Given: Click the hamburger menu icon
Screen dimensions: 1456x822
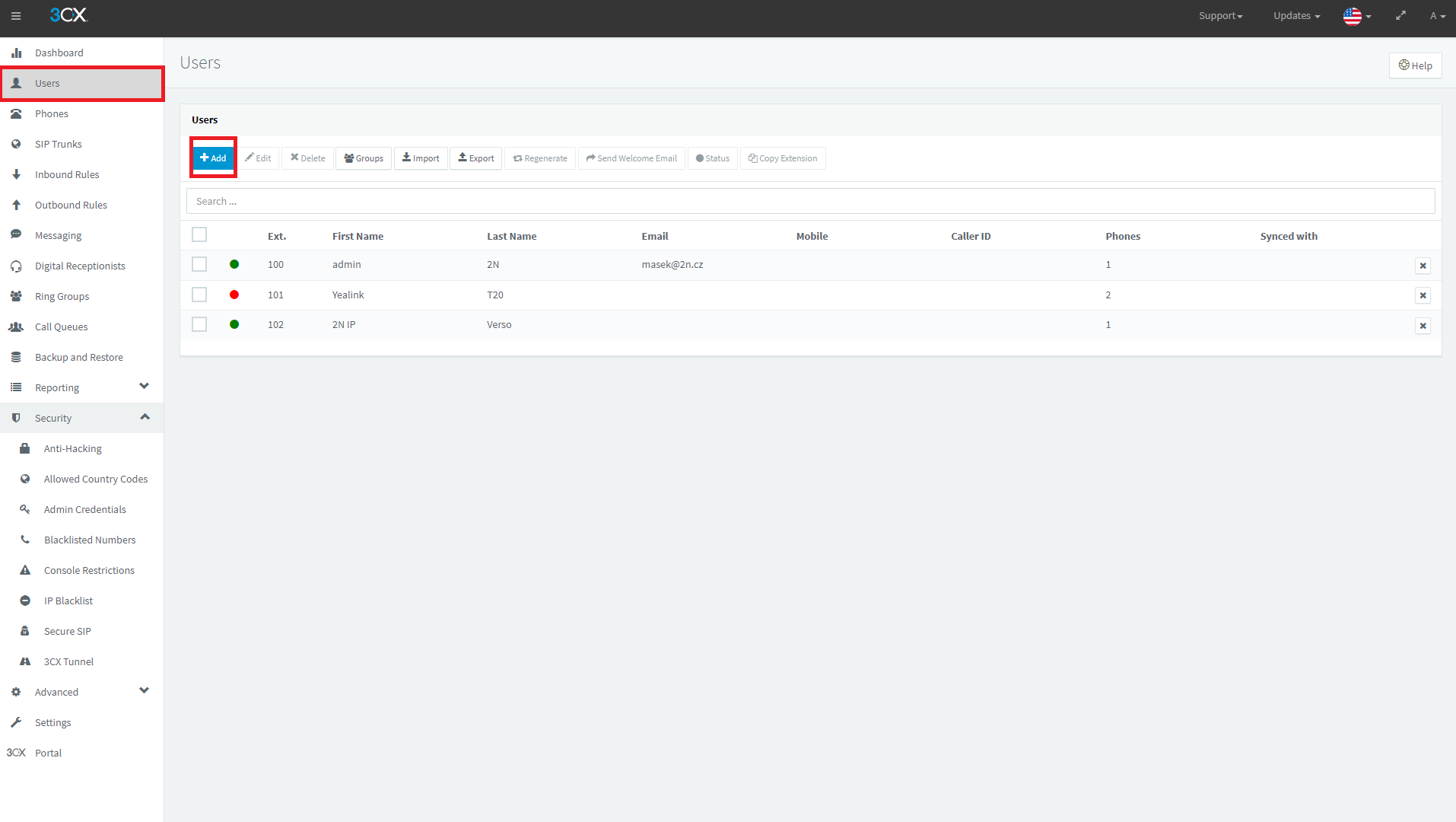Looking at the screenshot, I should [x=16, y=16].
